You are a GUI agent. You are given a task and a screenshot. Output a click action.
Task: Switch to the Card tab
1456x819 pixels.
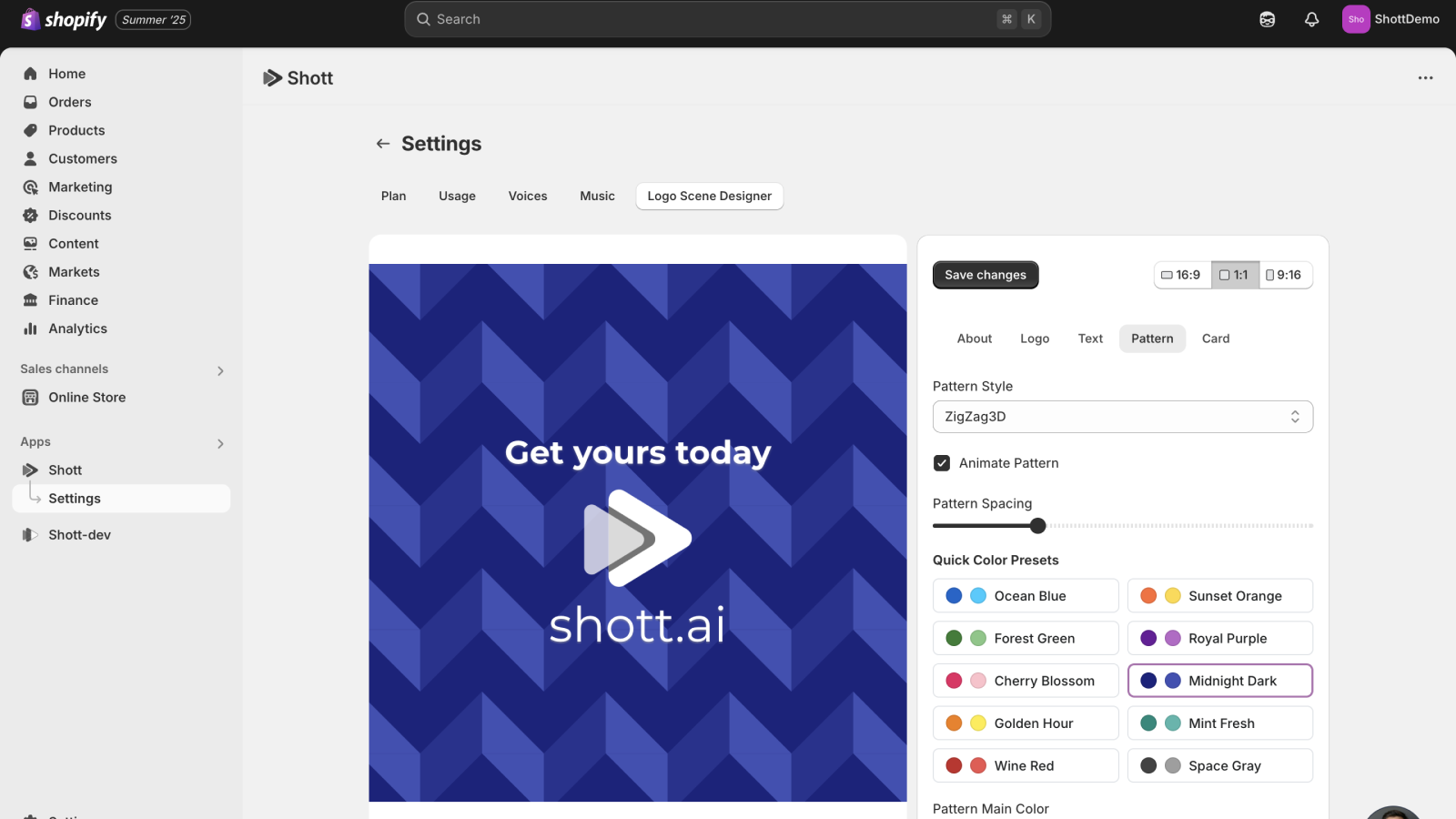[x=1216, y=339]
